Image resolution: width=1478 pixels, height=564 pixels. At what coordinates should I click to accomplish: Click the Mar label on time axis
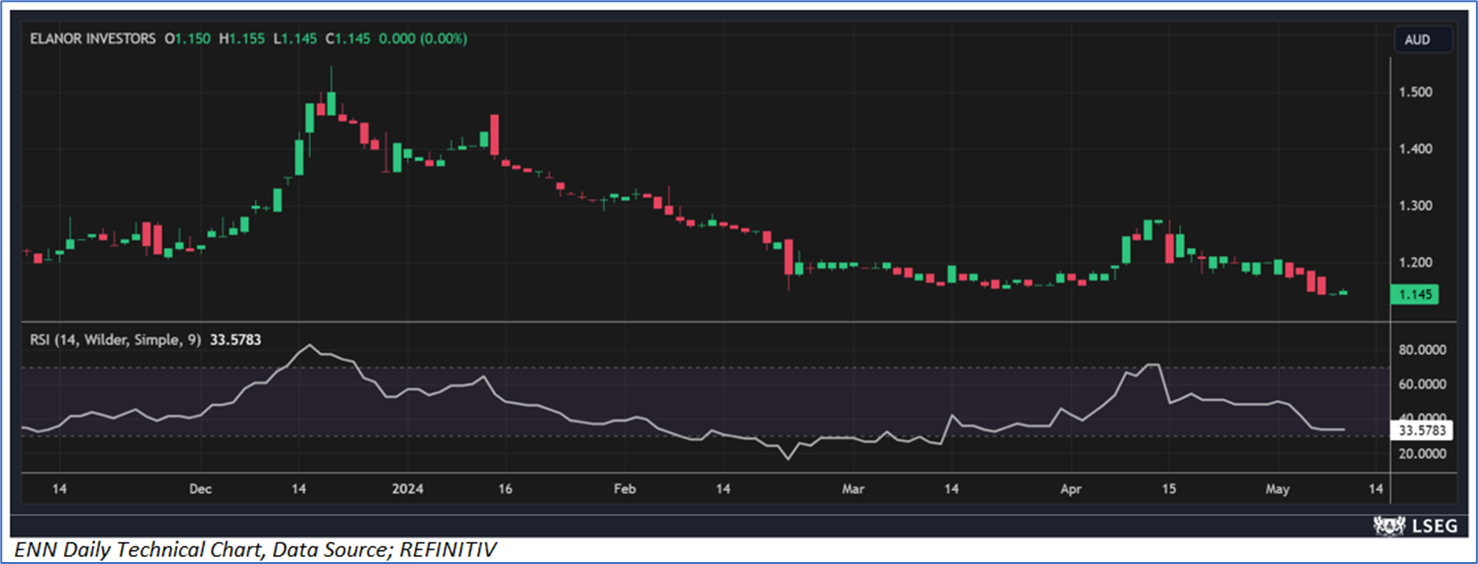[853, 489]
